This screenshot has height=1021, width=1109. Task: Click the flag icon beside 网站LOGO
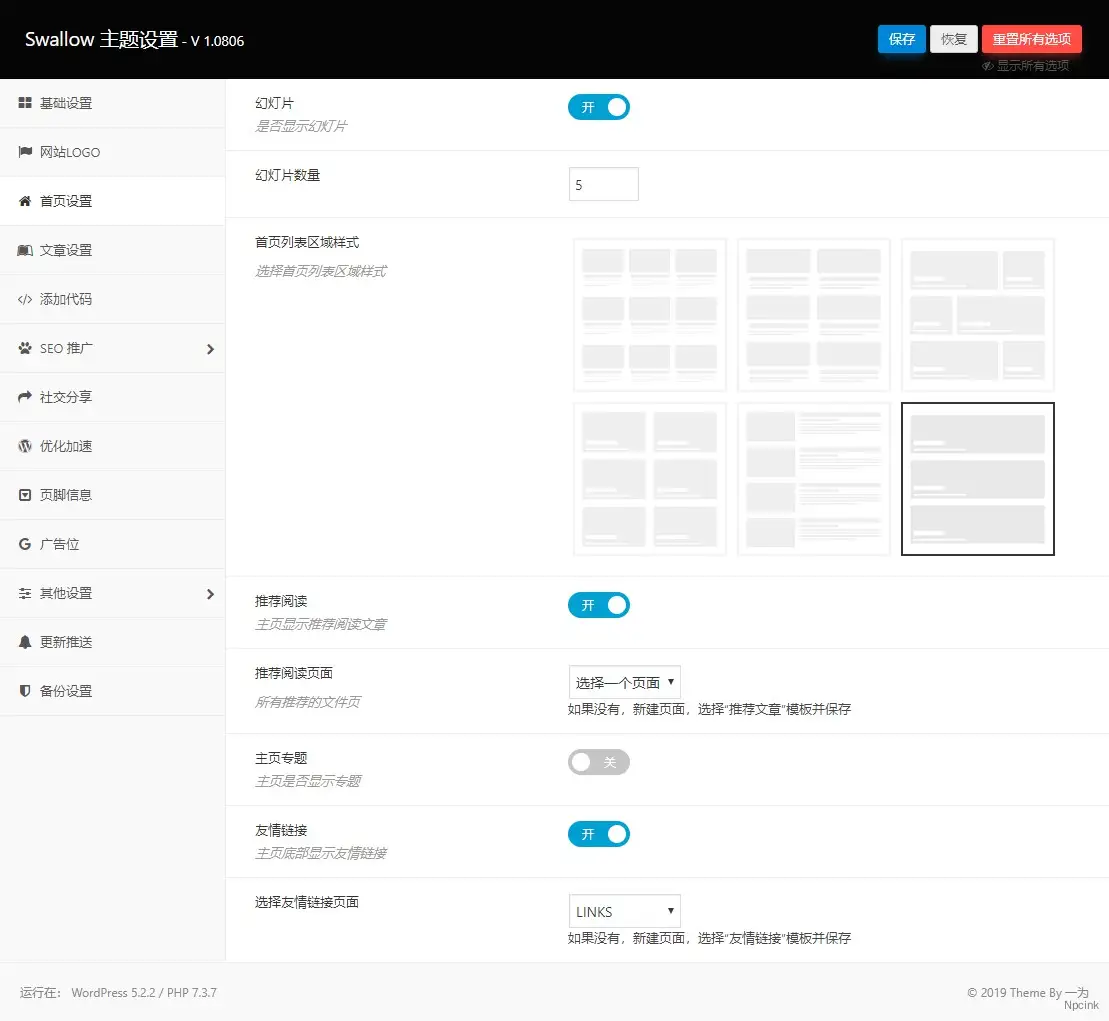(x=25, y=152)
